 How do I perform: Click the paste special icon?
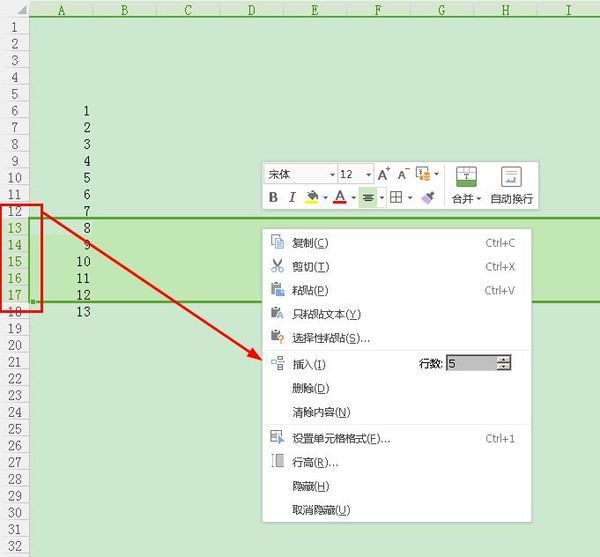pos(277,337)
